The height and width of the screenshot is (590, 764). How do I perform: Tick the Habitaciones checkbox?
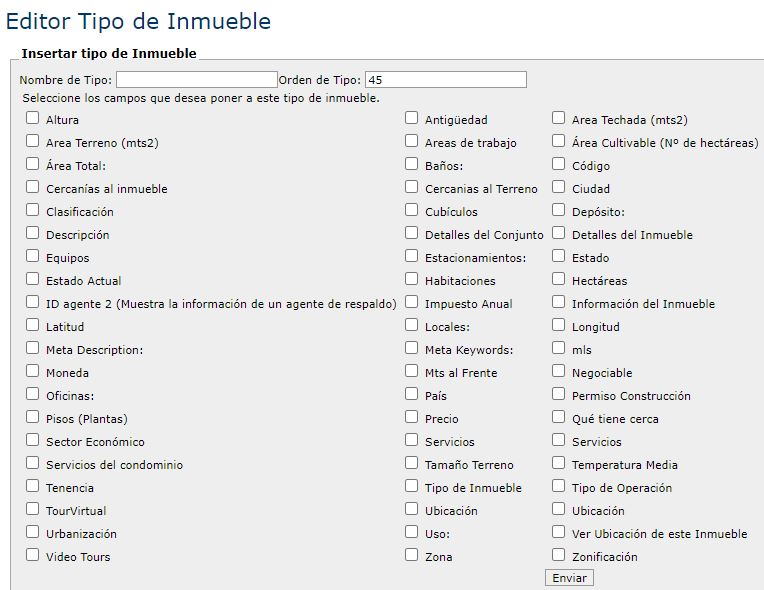click(x=412, y=280)
